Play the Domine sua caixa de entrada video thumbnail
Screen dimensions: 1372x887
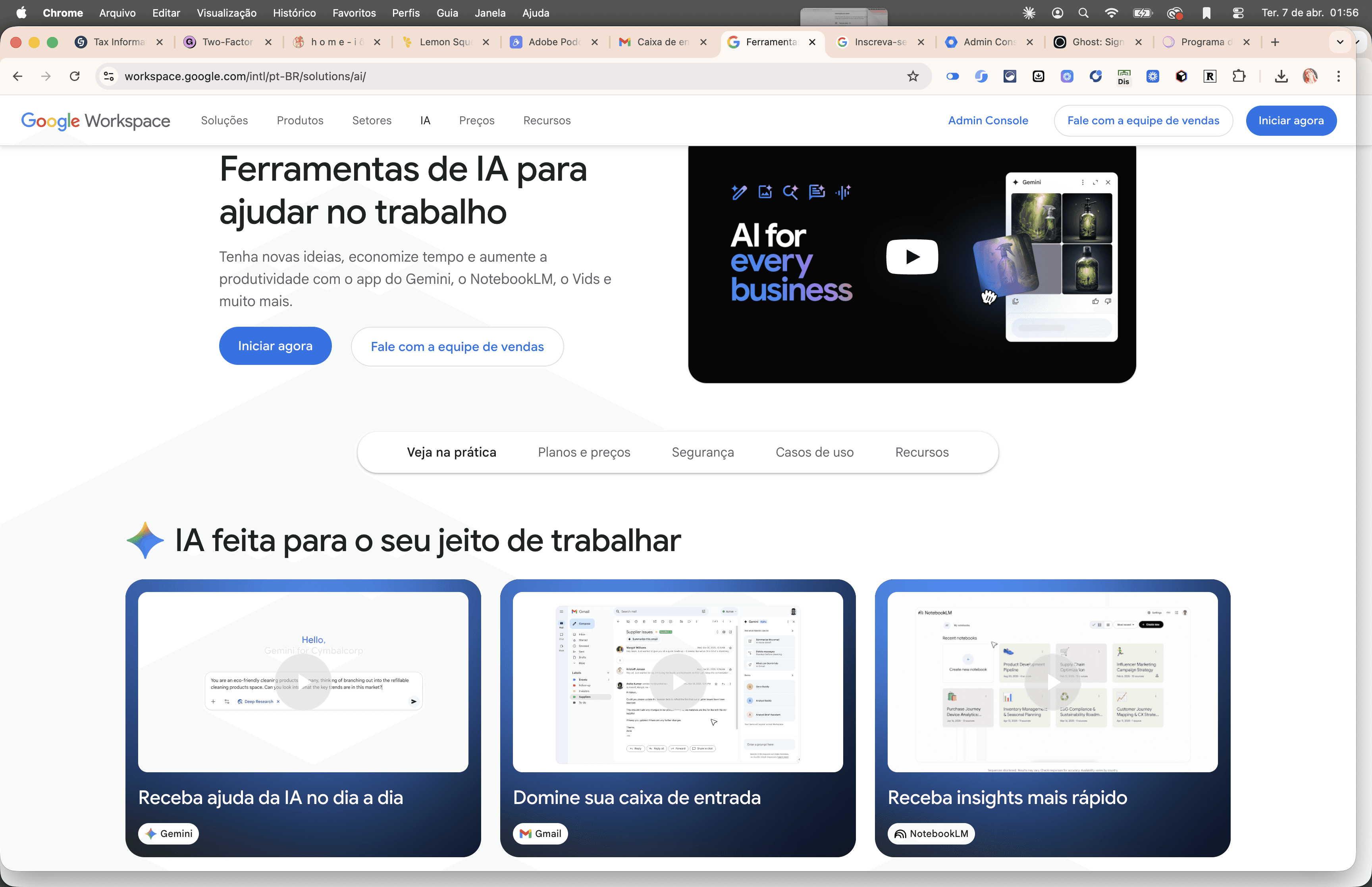point(677,682)
